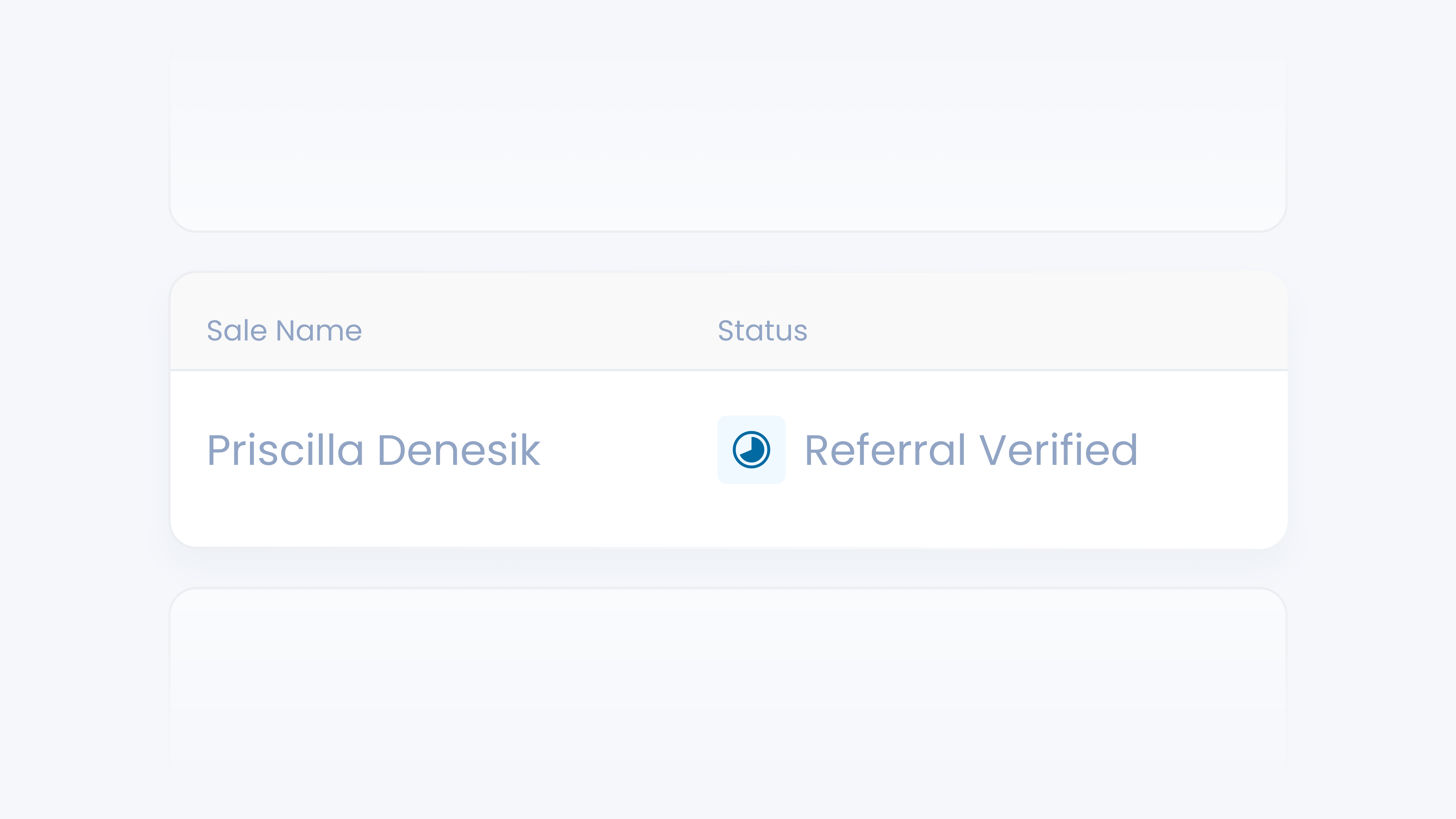The image size is (1456, 819).
Task: Click the first name Priscilla
Action: (286, 450)
